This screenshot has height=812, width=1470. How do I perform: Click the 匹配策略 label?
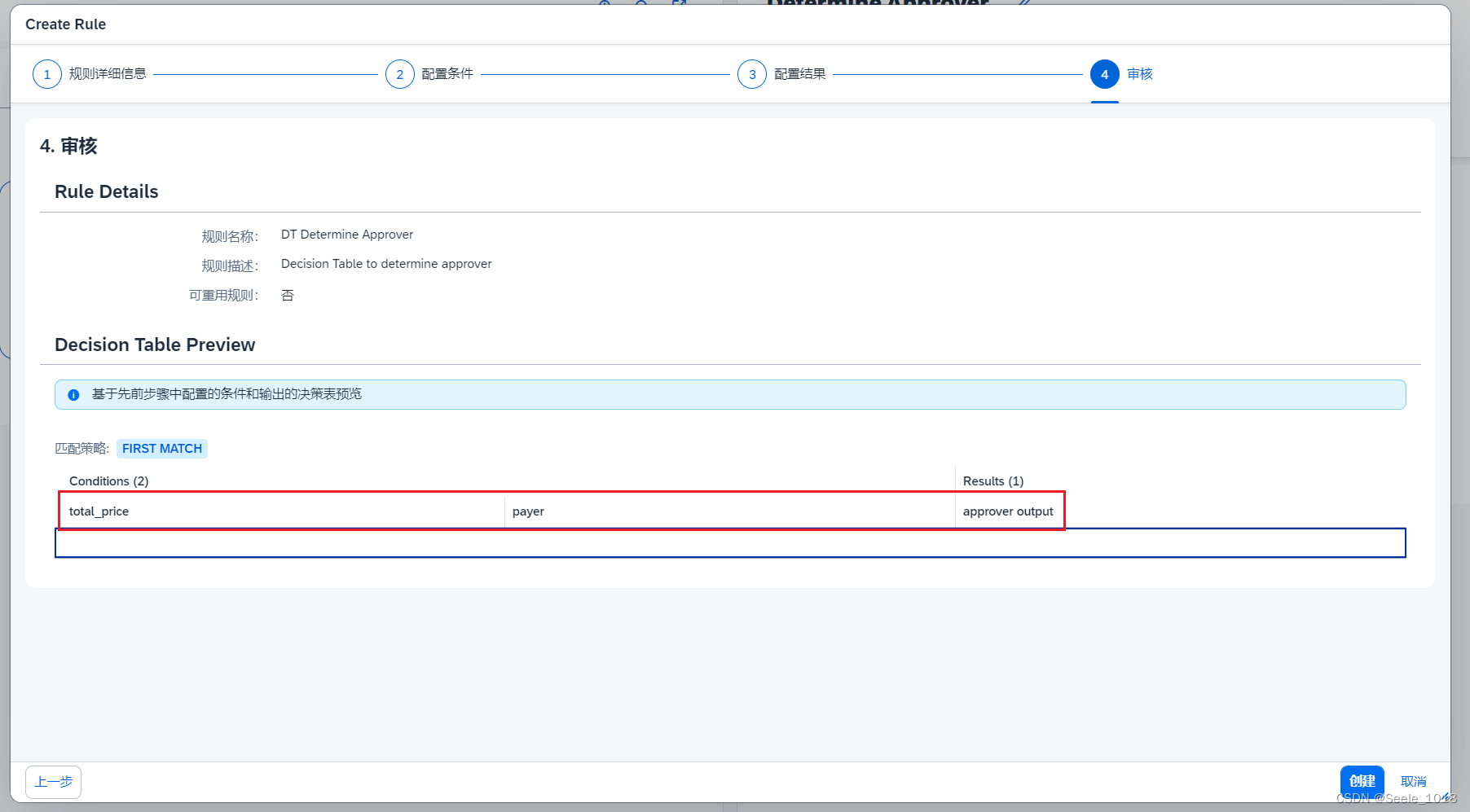point(81,449)
